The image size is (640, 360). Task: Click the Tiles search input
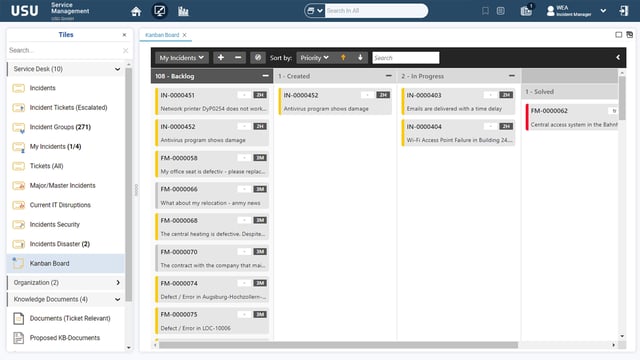coord(64,51)
